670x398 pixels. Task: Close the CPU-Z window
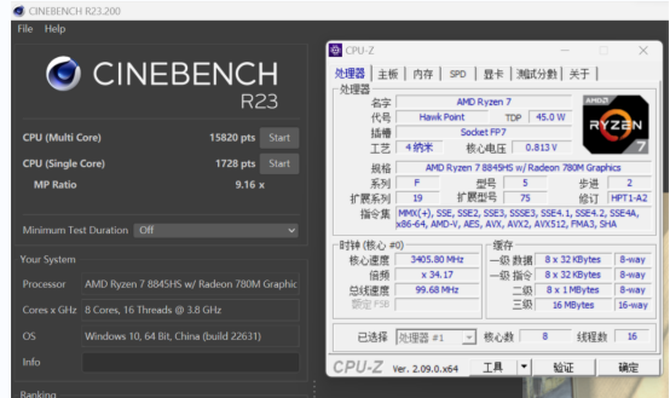click(x=643, y=50)
